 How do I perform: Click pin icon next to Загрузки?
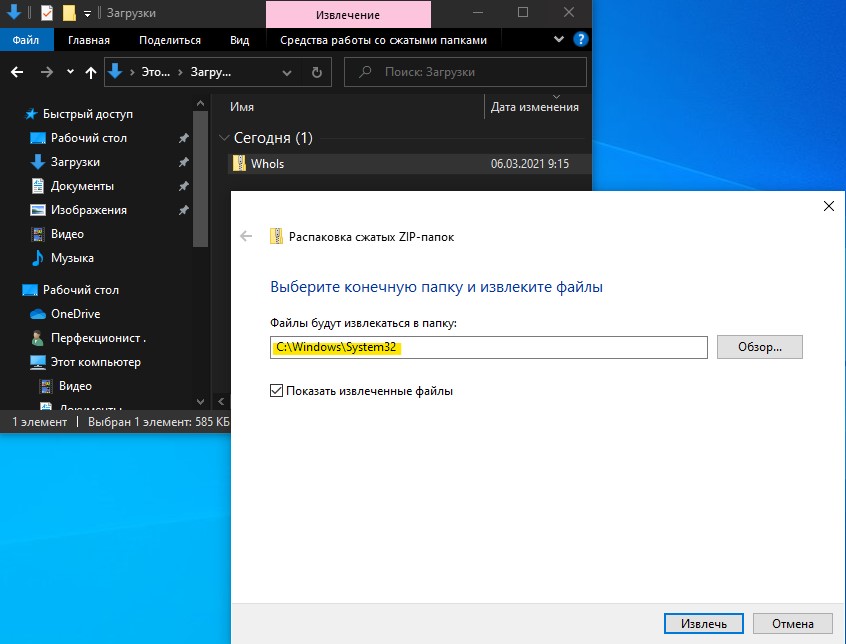click(x=183, y=162)
